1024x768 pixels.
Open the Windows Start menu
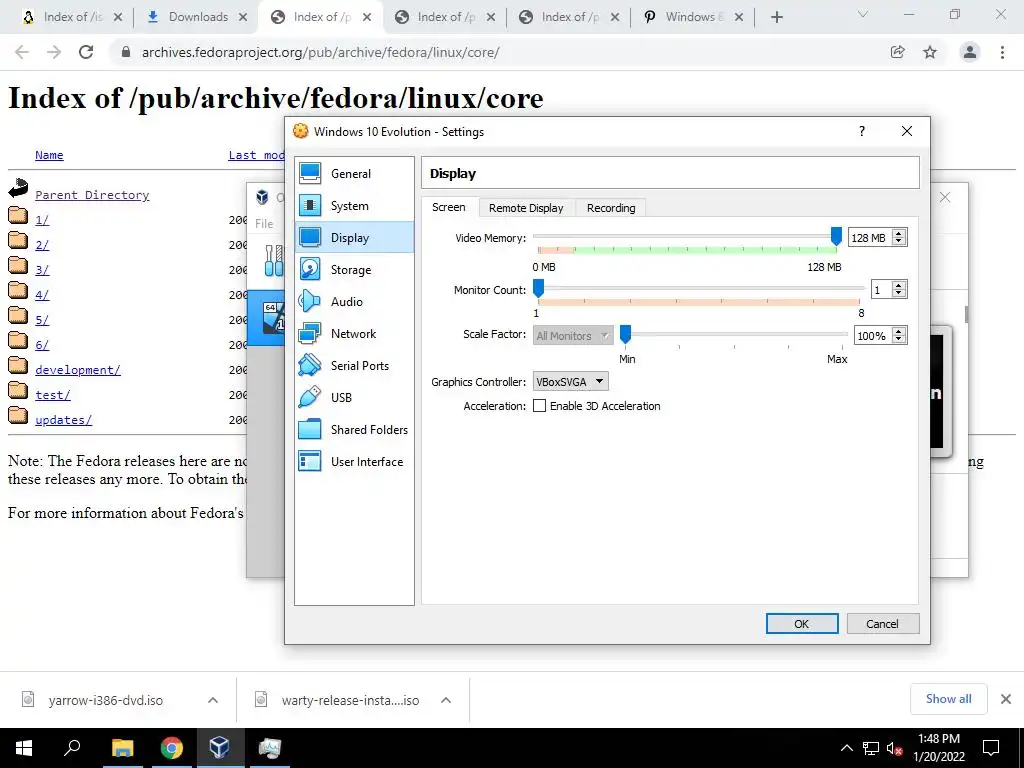point(24,748)
